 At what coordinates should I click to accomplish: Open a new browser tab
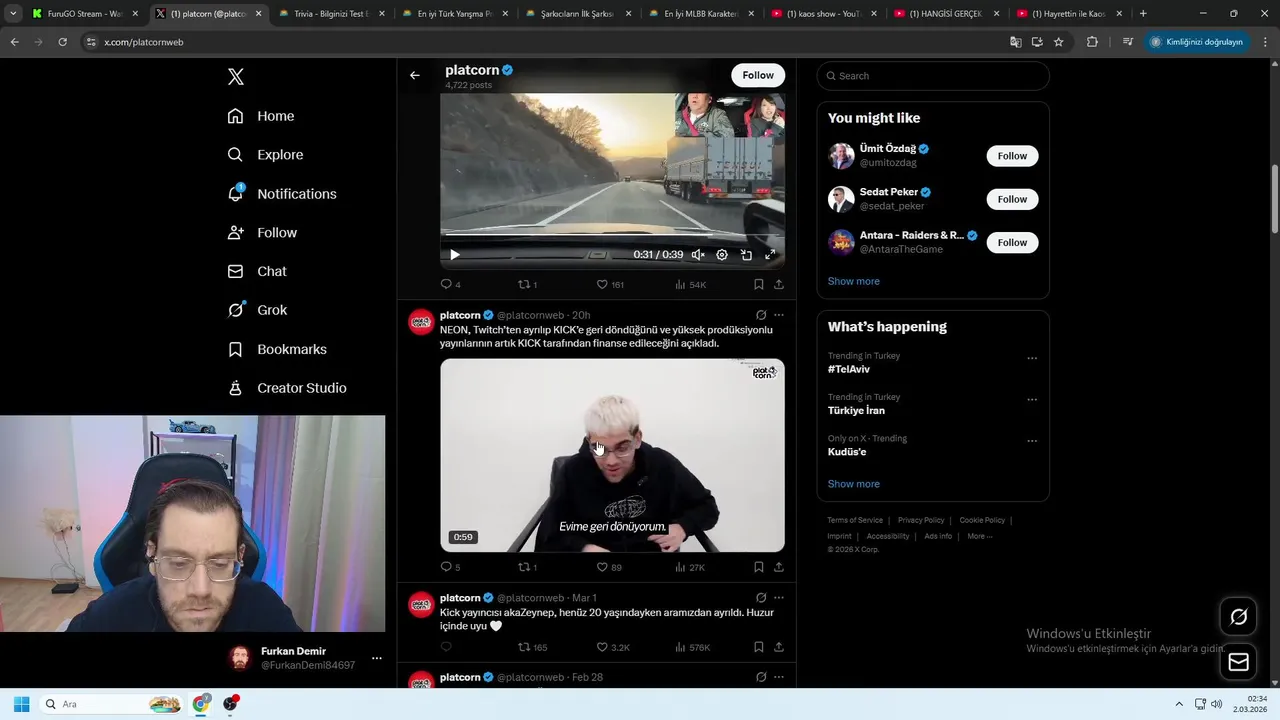click(x=1143, y=14)
